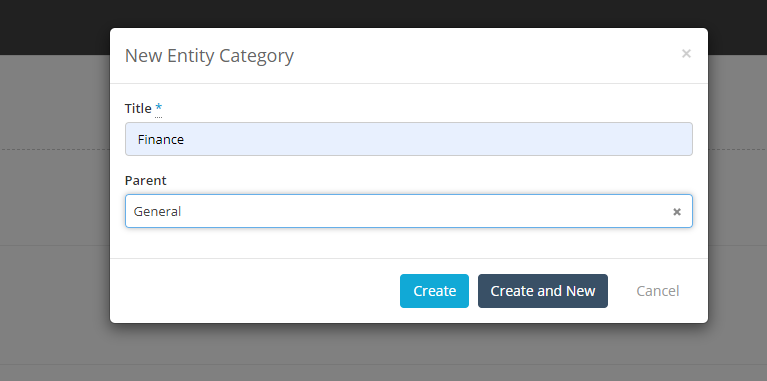Image resolution: width=767 pixels, height=381 pixels.
Task: Place cursor in the Finance text
Action: tap(160, 139)
